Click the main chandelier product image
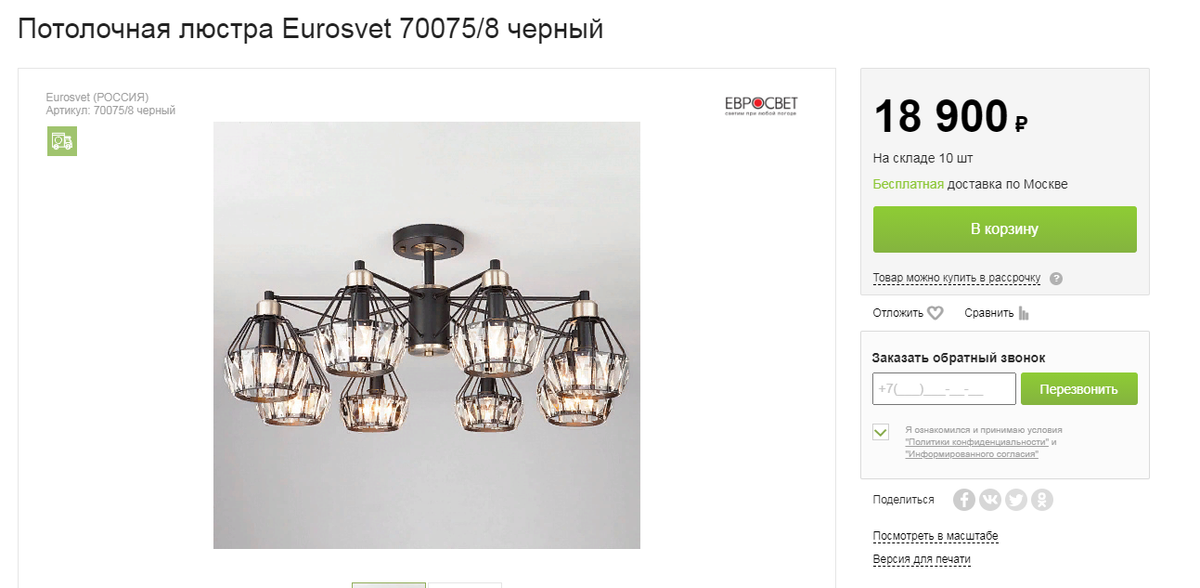This screenshot has width=1200, height=588. 427,335
